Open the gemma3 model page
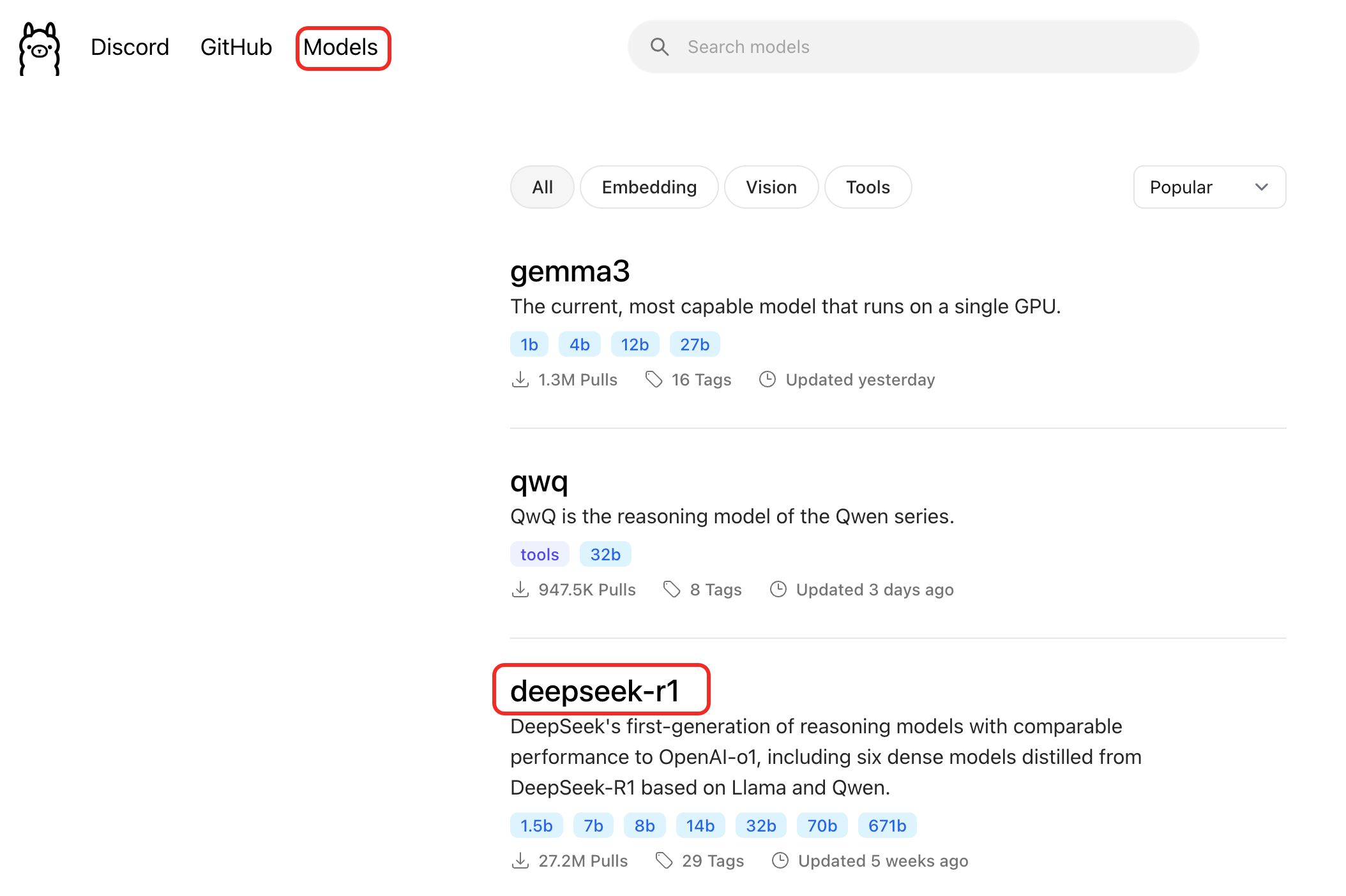Image resolution: width=1346 pixels, height=896 pixels. coord(570,271)
